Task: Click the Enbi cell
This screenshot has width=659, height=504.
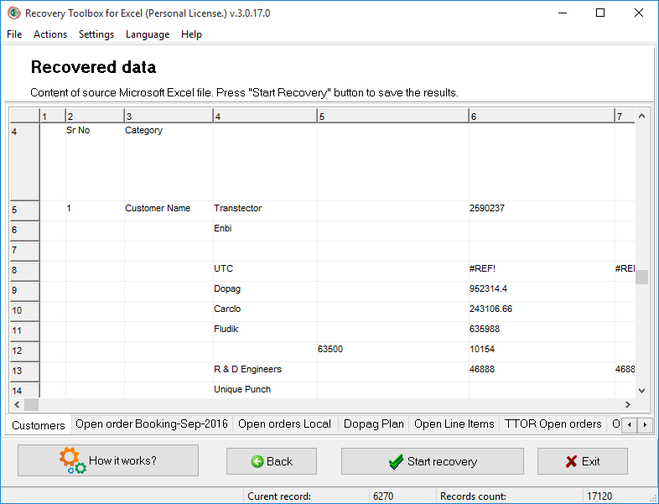Action: [265, 230]
